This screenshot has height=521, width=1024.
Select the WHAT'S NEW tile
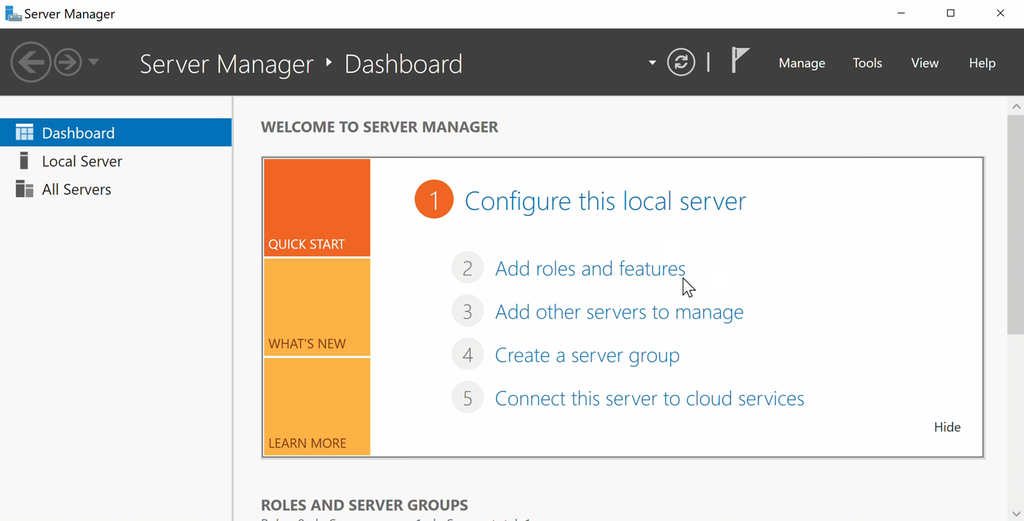click(317, 307)
